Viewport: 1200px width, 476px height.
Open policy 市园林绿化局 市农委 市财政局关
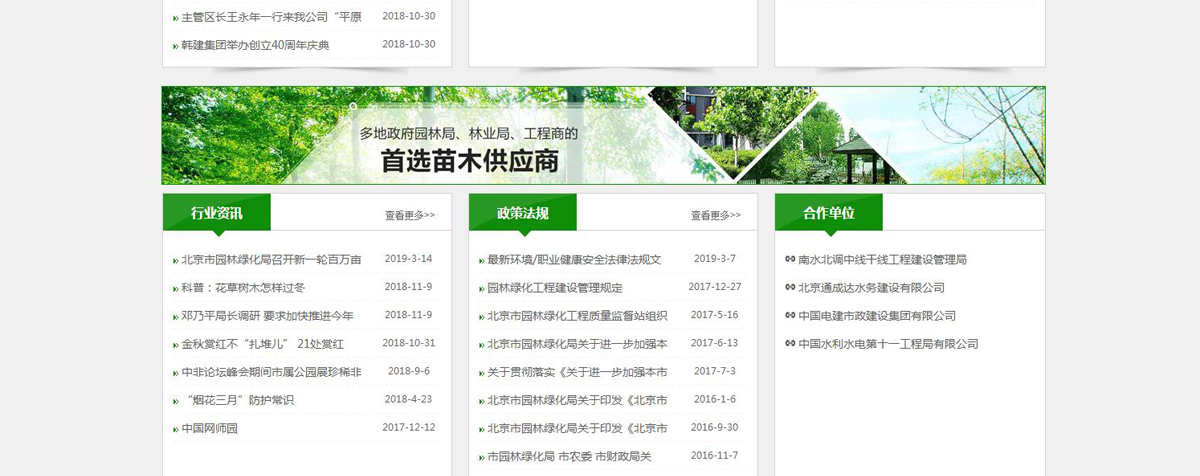[x=569, y=456]
